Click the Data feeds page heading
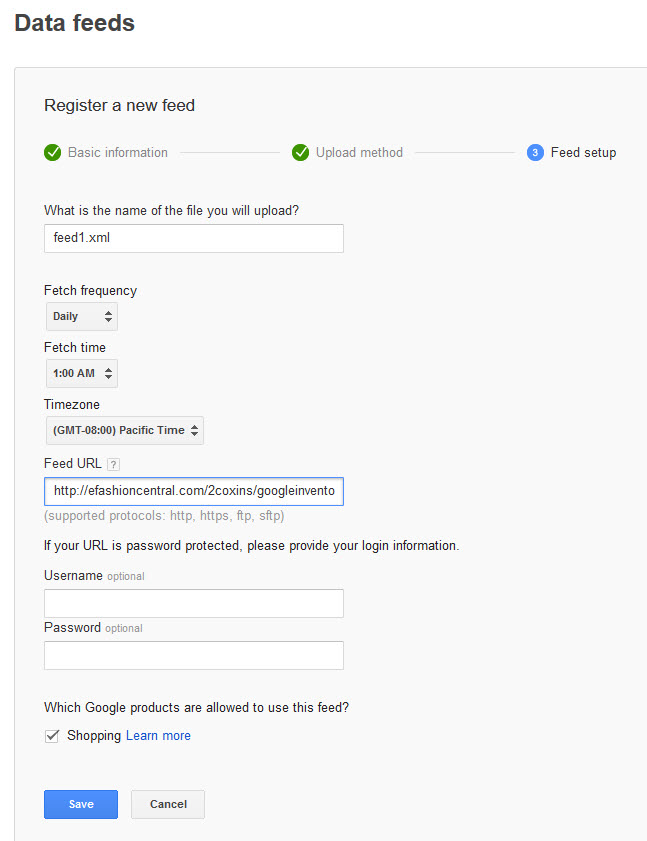This screenshot has height=841, width=647. point(75,23)
